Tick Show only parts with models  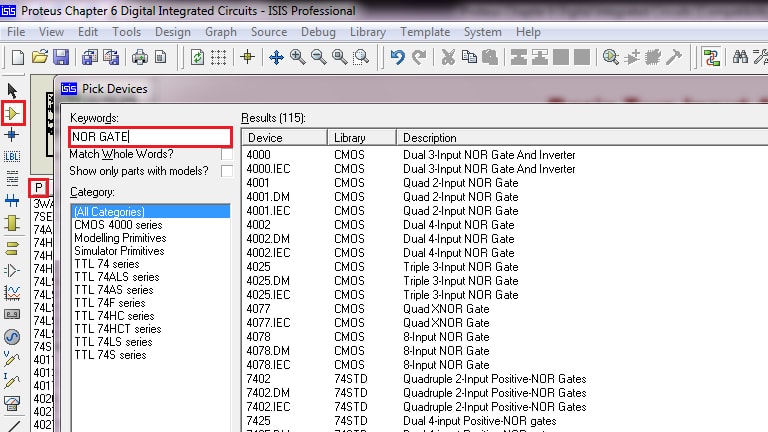(227, 171)
